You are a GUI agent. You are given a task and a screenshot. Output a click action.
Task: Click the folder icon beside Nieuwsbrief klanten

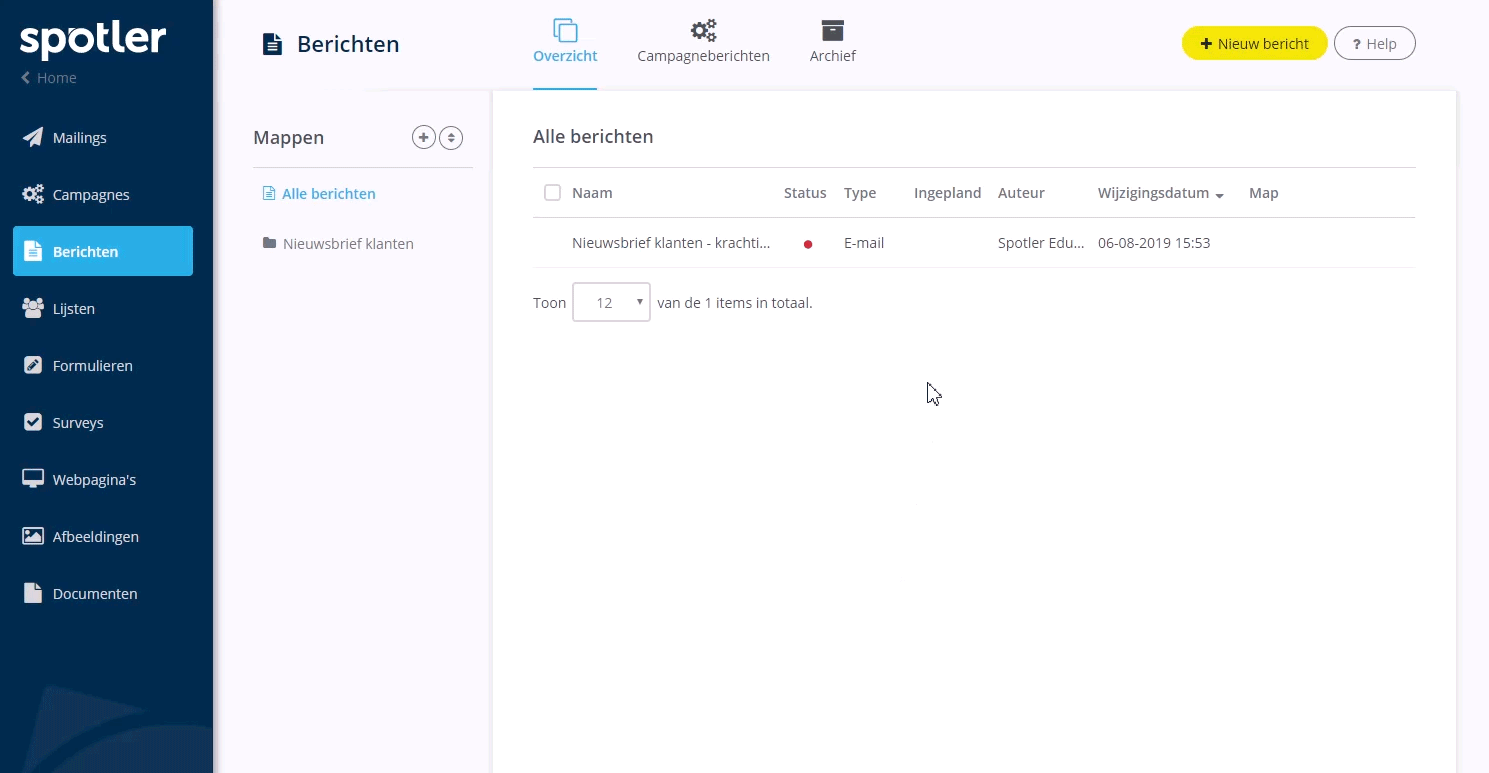(x=269, y=242)
